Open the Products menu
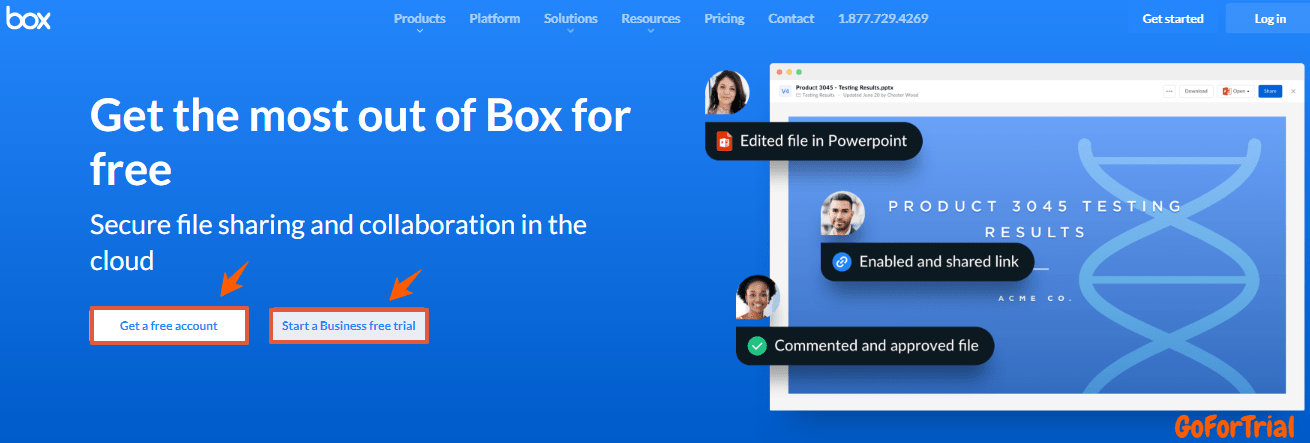Image resolution: width=1310 pixels, height=443 pixels. click(420, 18)
